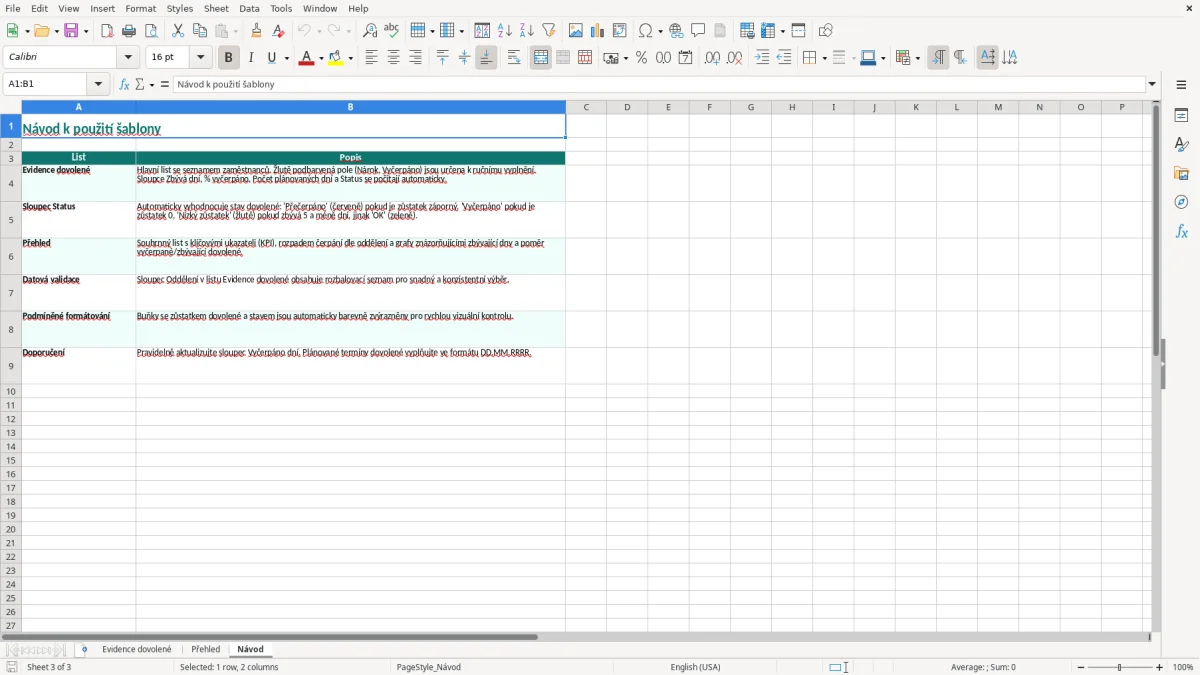Toggle Underline formatting
Screen dimensions: 1200x675
click(x=271, y=58)
